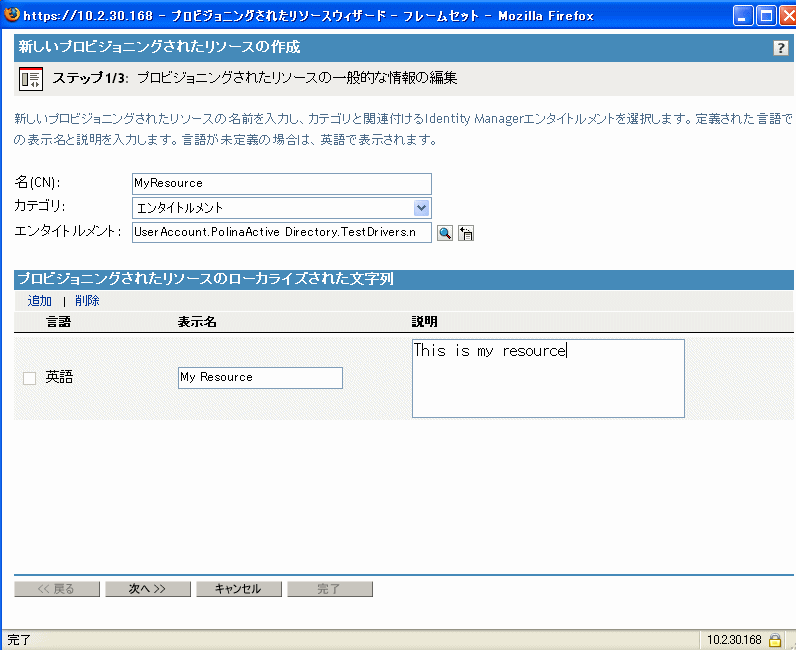The image size is (796, 650).
Task: Check the 英語 language row checkbox
Action: (29, 378)
